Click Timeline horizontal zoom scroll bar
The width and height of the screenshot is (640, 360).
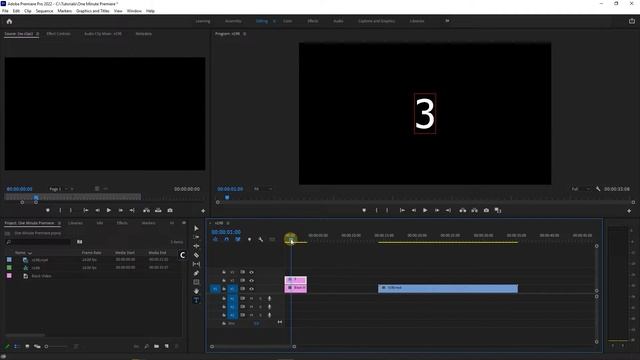[x=253, y=347]
